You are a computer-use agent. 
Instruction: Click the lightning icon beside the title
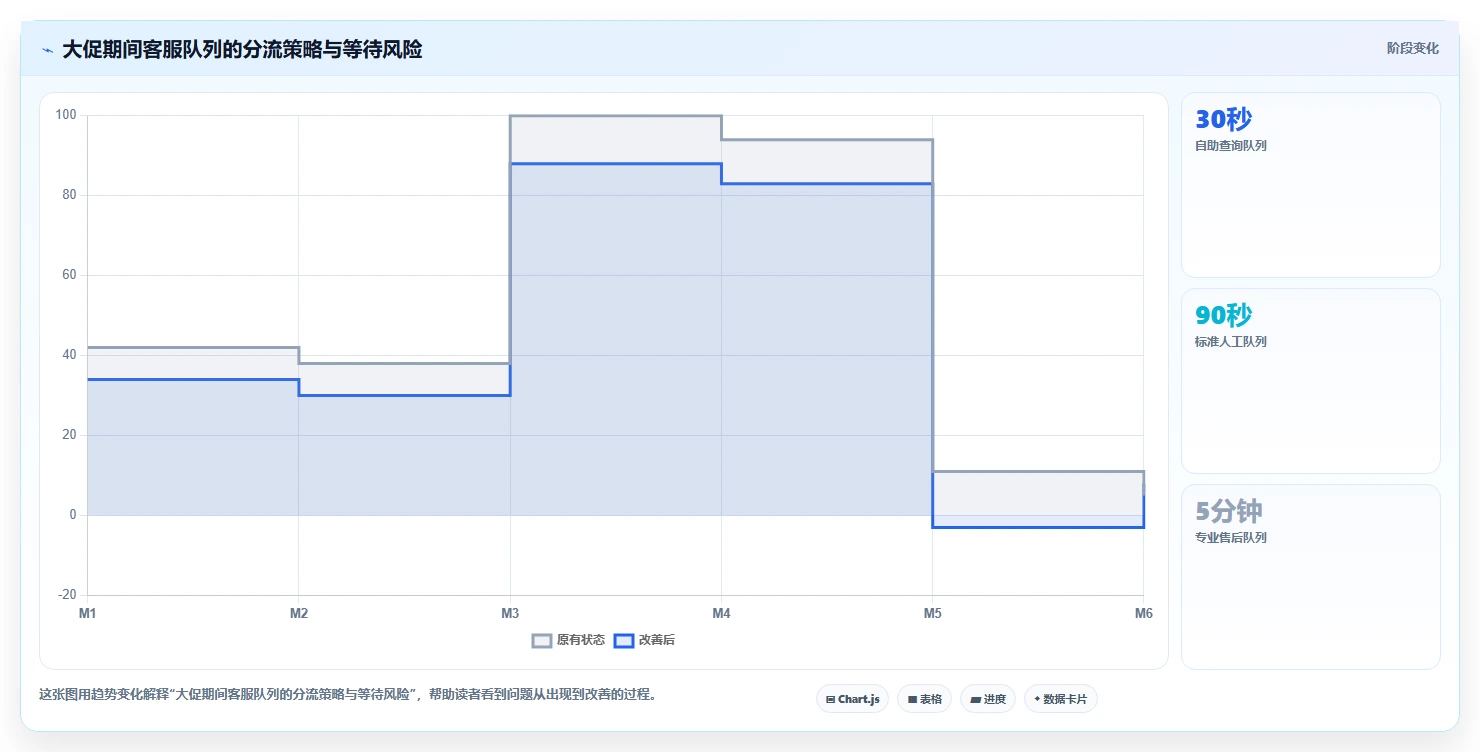tap(47, 50)
